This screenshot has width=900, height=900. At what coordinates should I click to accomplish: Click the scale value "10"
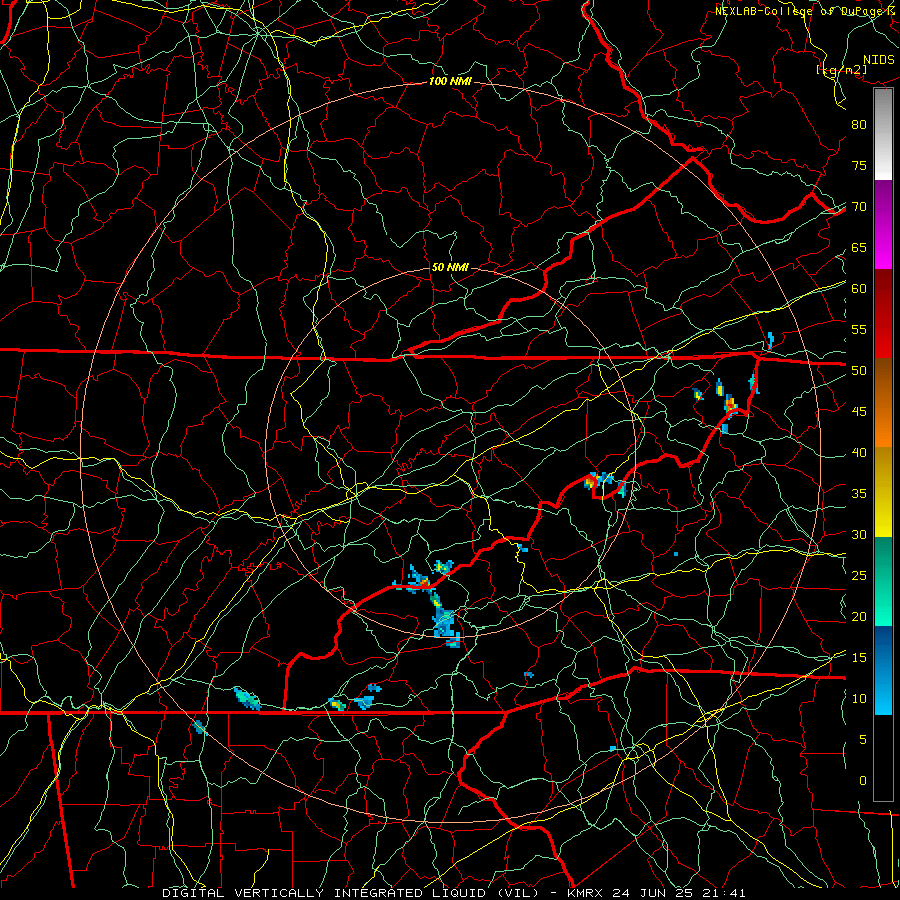[x=859, y=699]
